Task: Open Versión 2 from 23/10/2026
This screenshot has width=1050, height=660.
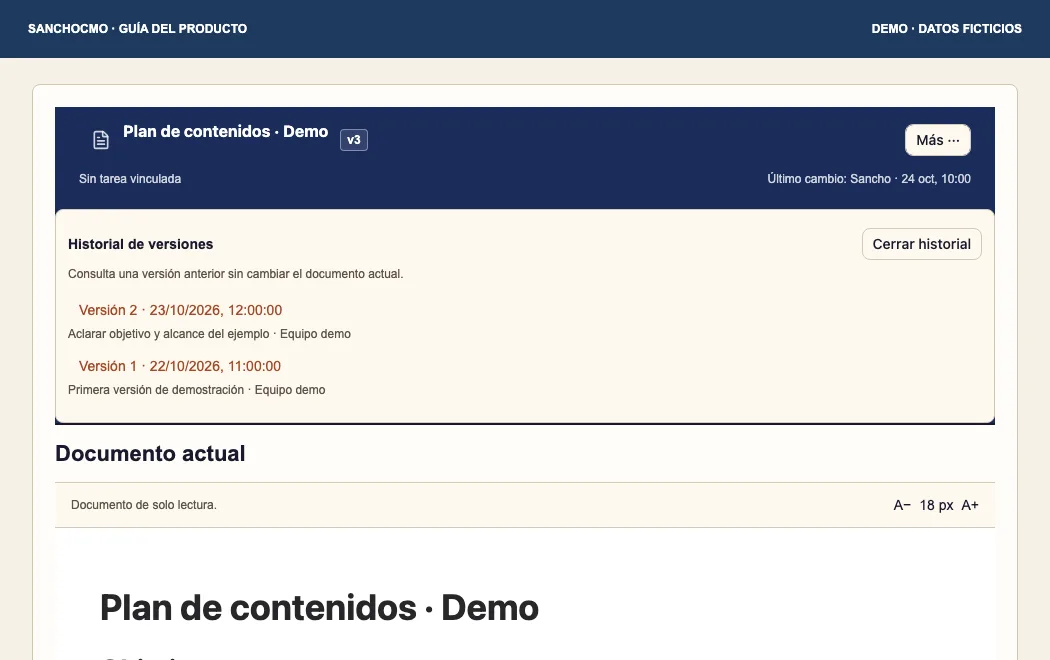Action: tap(180, 310)
